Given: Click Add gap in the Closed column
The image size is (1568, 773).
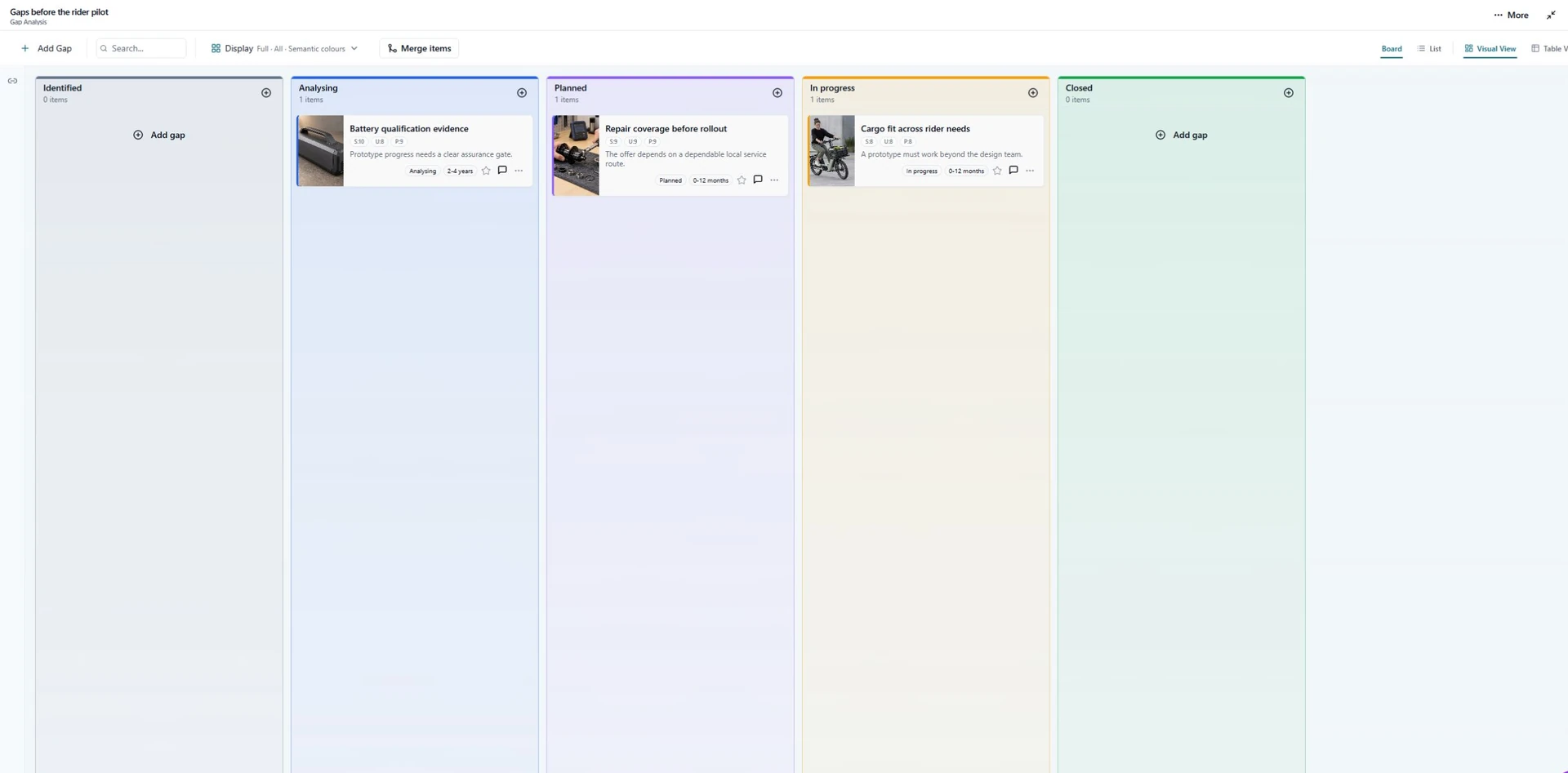Looking at the screenshot, I should point(1182,135).
